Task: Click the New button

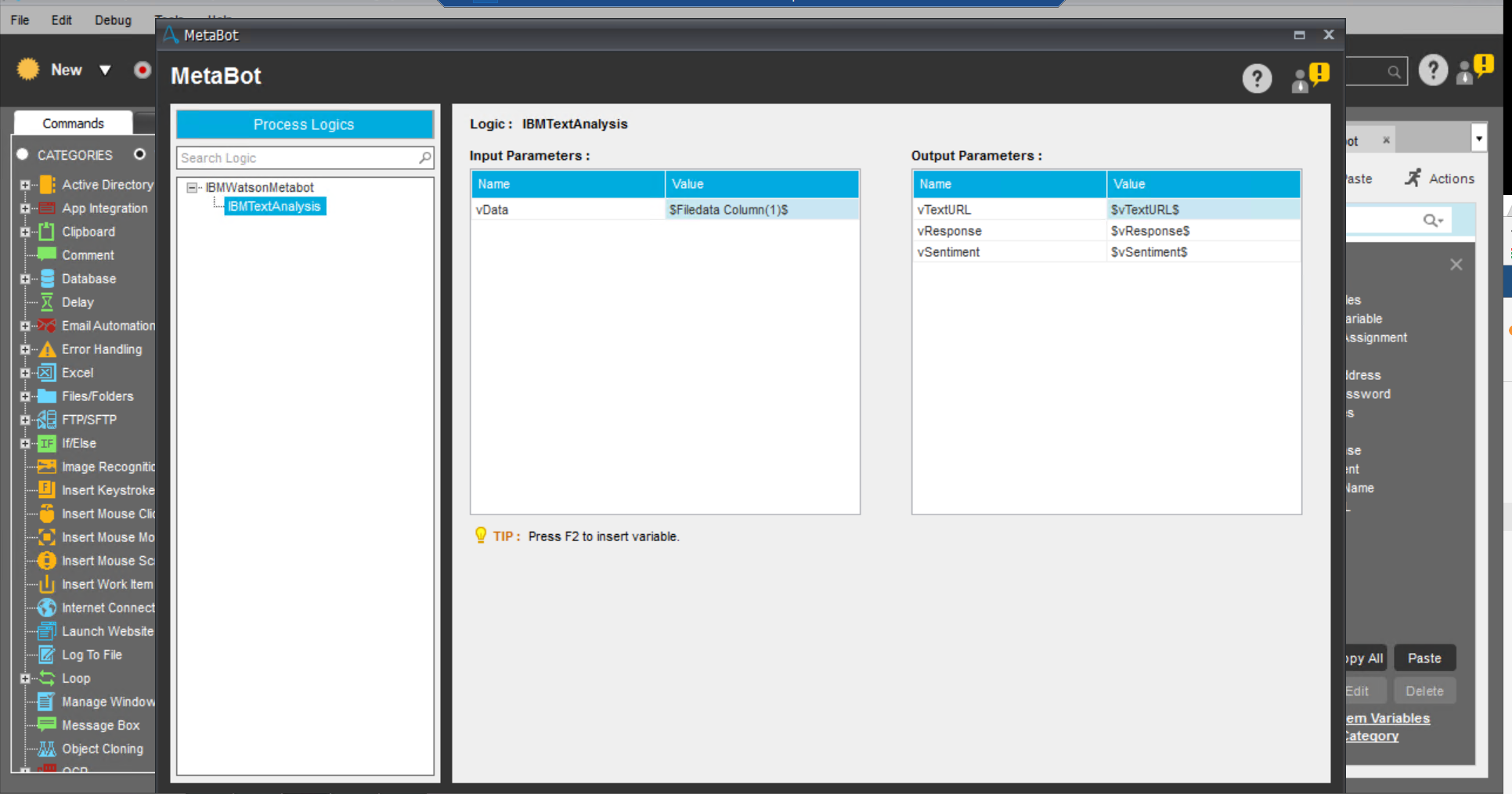Action: tap(50, 70)
